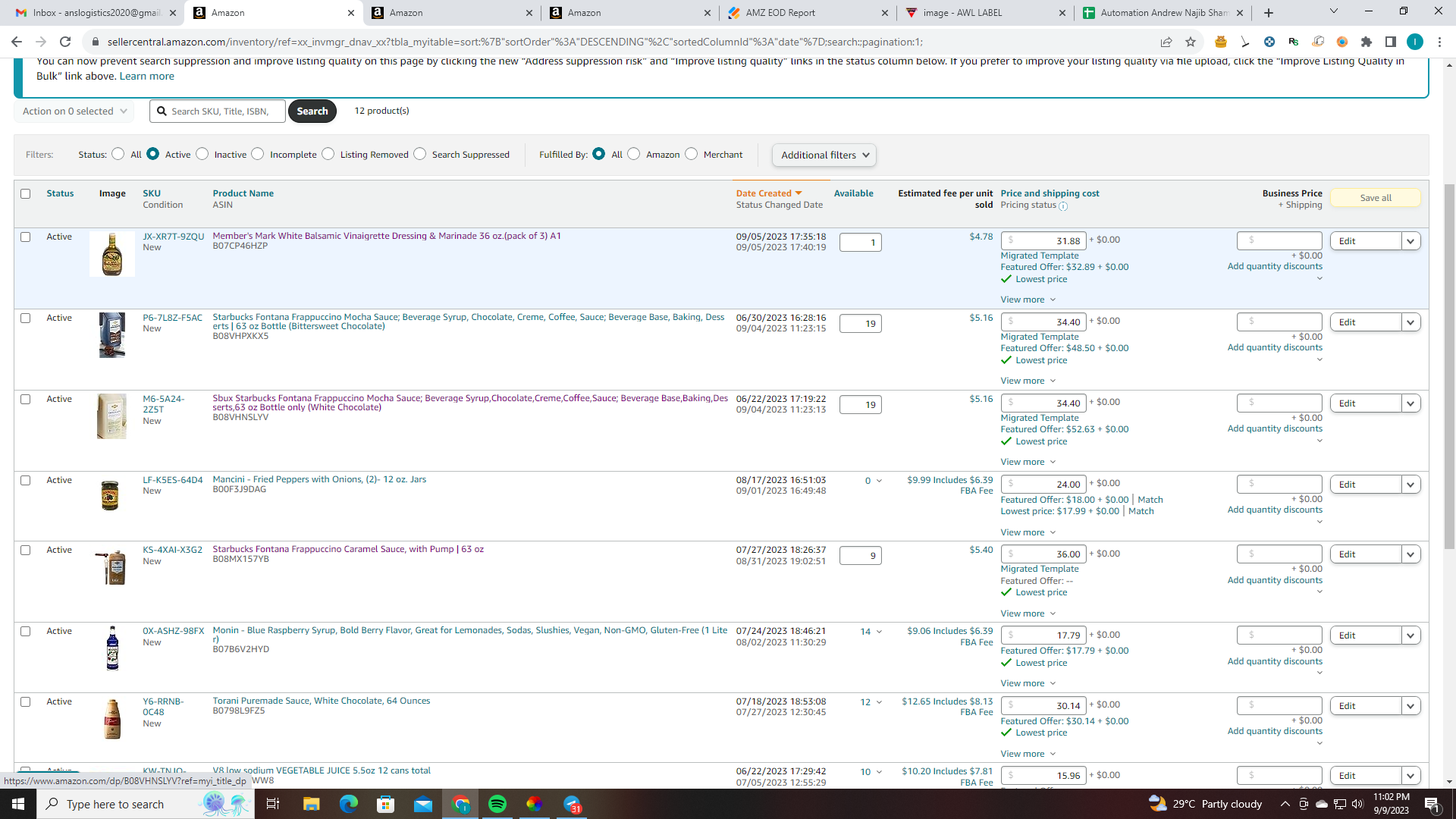Screen dimensions: 1456x819
Task: Go back to the previous page
Action: click(x=17, y=42)
